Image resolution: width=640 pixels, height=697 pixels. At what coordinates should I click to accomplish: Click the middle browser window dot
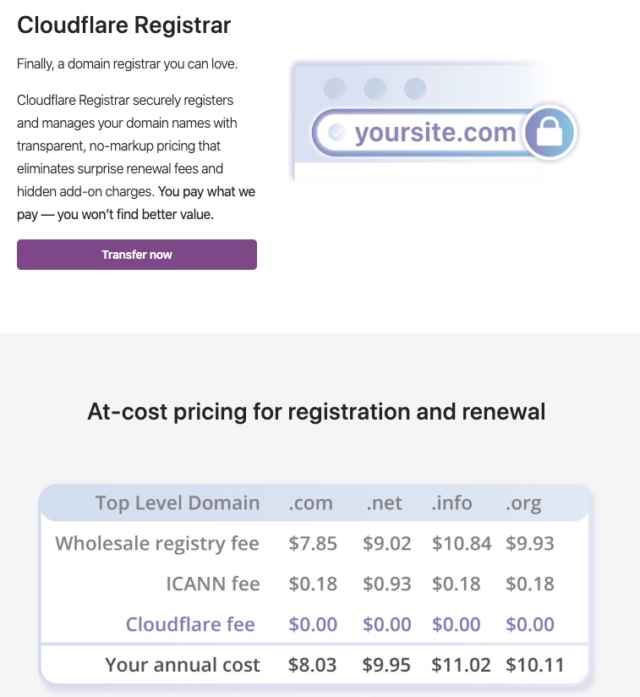(x=375, y=88)
